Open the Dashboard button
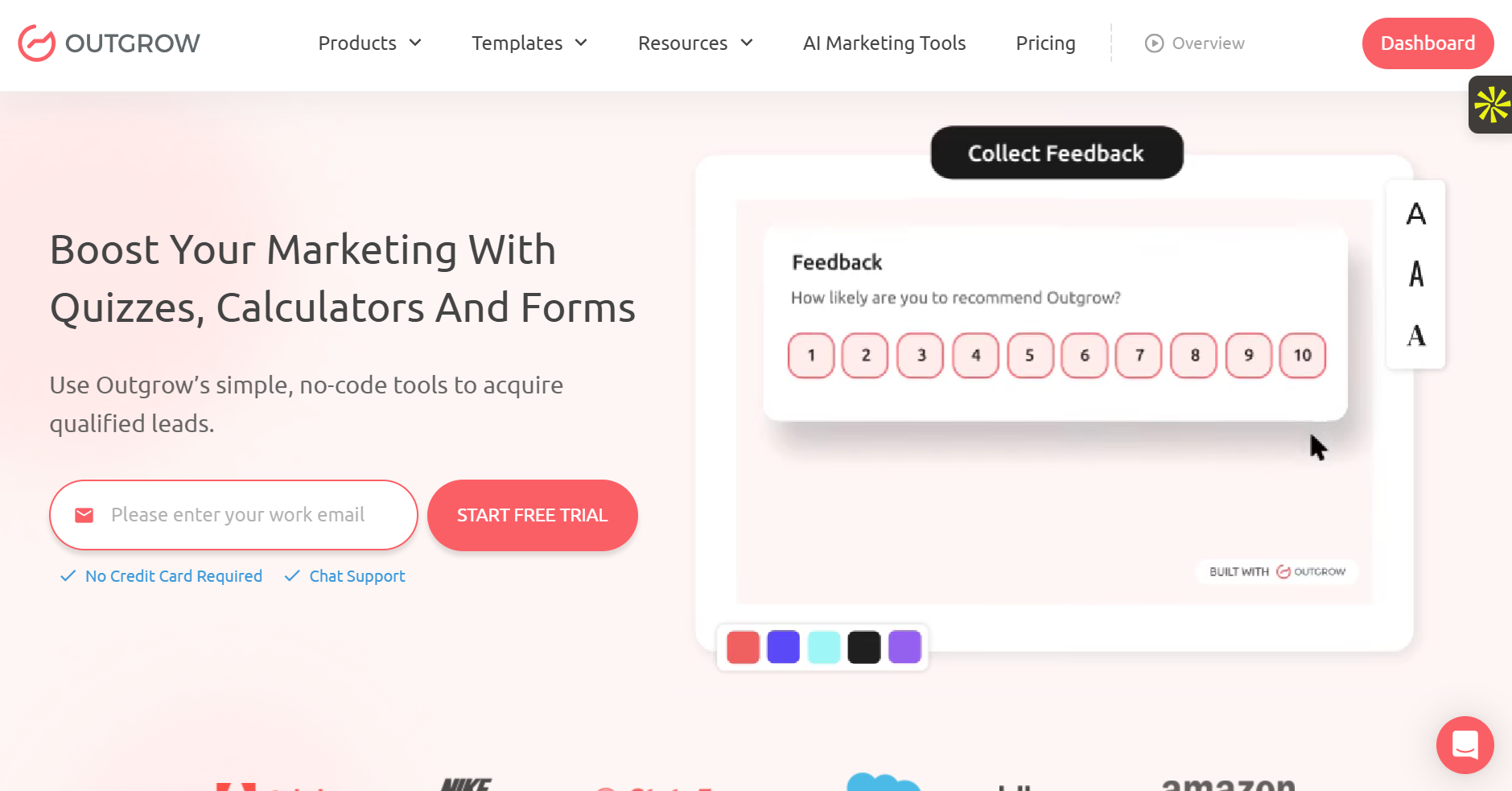Screen dimensions: 1512x791 (1428, 43)
